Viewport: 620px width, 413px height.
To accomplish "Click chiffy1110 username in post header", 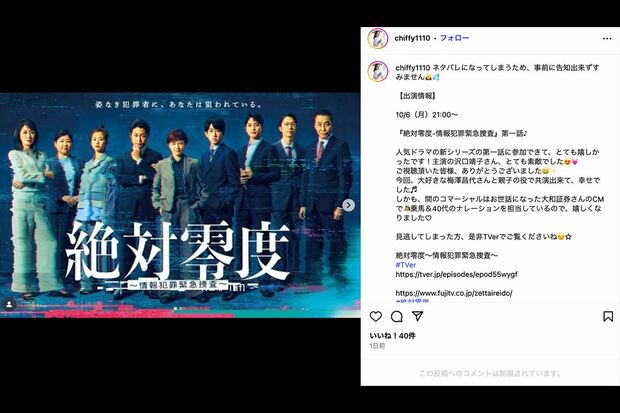I will point(412,38).
